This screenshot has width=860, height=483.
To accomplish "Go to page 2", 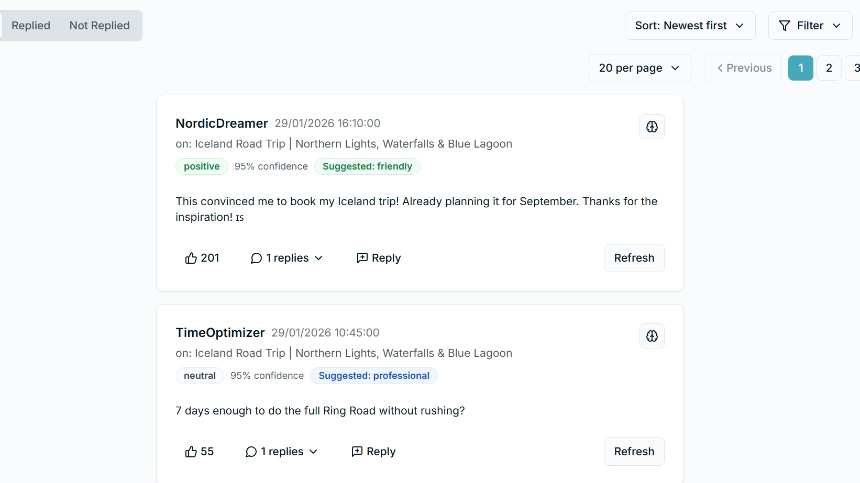I will click(828, 68).
